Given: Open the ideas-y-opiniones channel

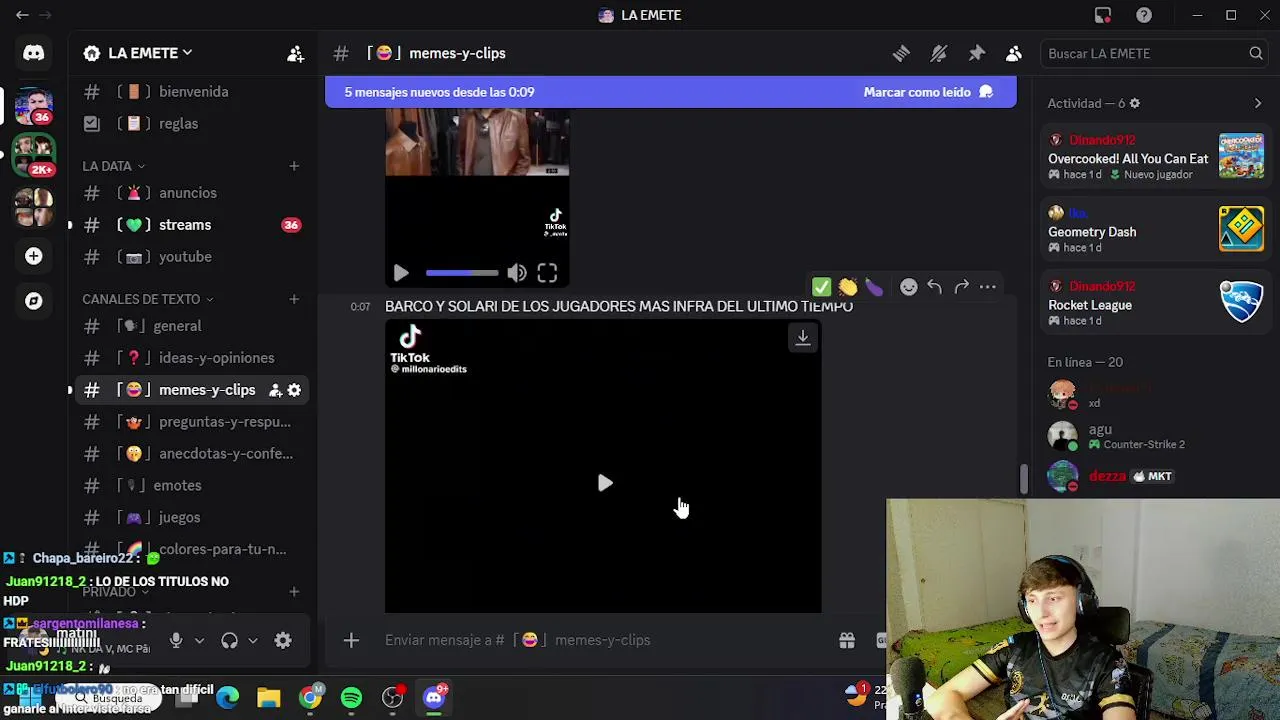Looking at the screenshot, I should [191, 357].
